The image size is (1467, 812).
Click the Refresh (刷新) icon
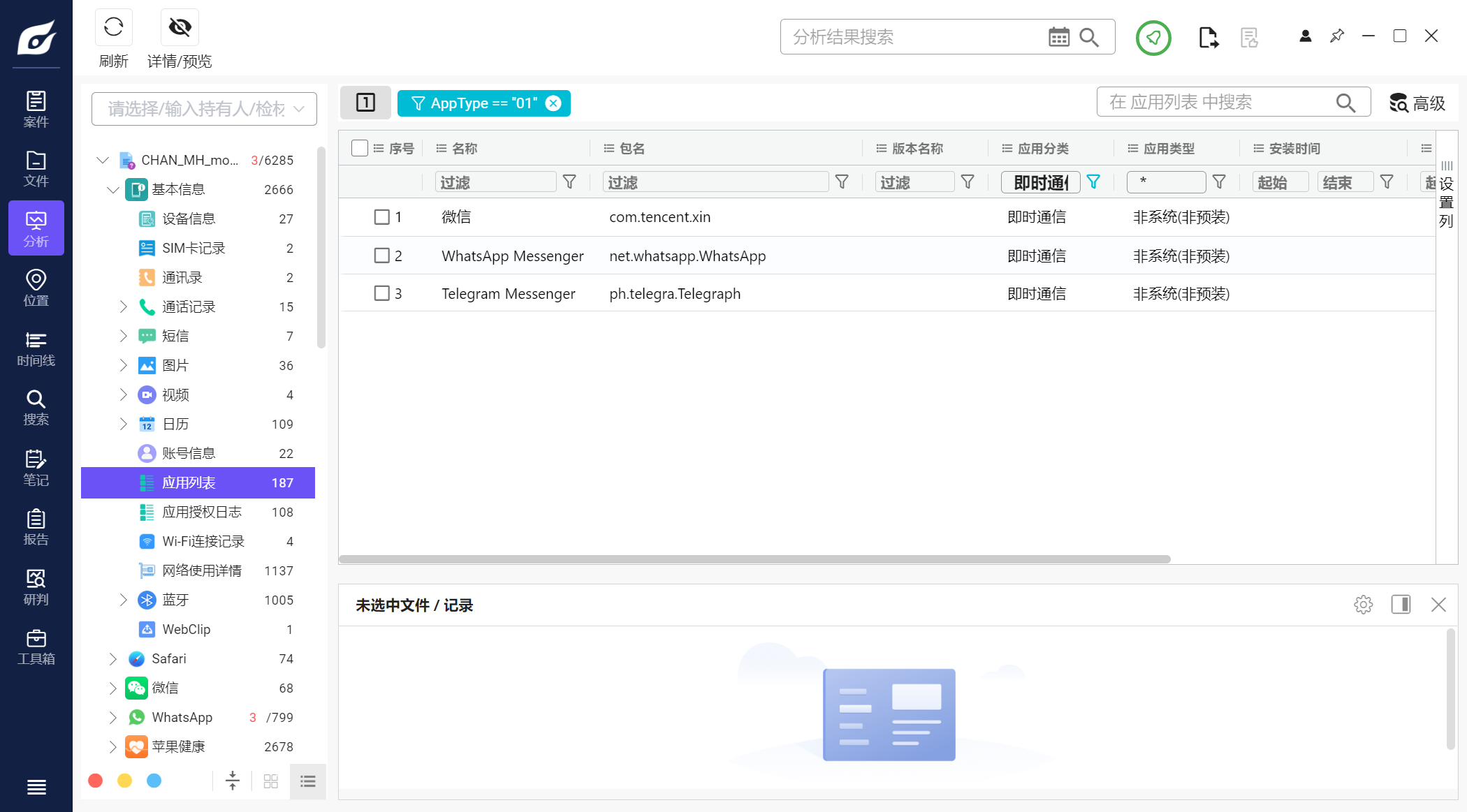point(113,27)
